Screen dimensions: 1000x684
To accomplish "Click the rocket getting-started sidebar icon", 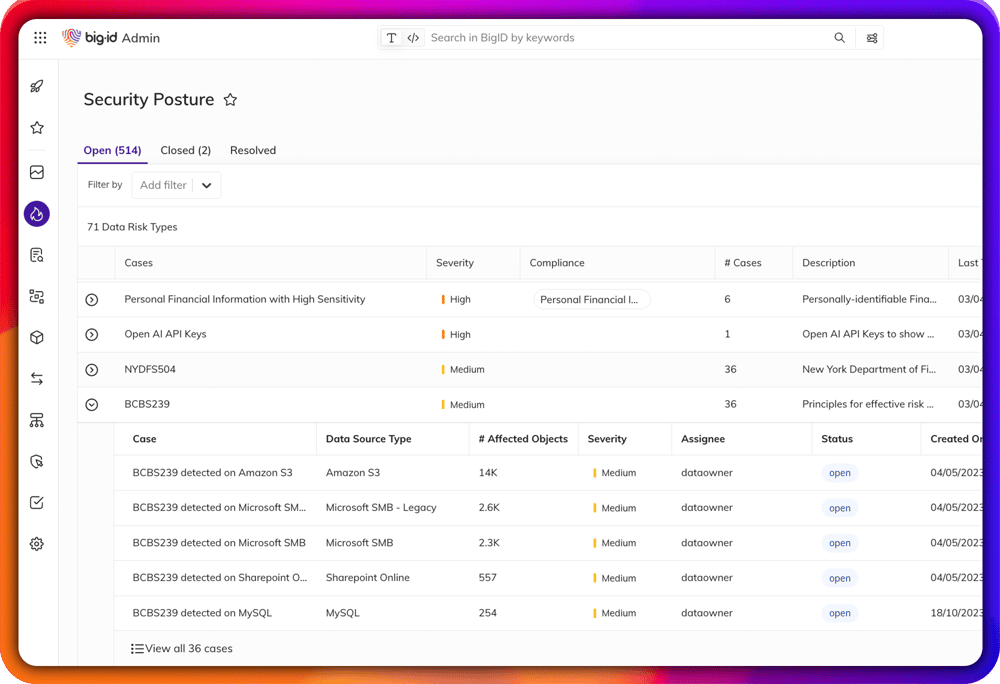I will tap(37, 86).
